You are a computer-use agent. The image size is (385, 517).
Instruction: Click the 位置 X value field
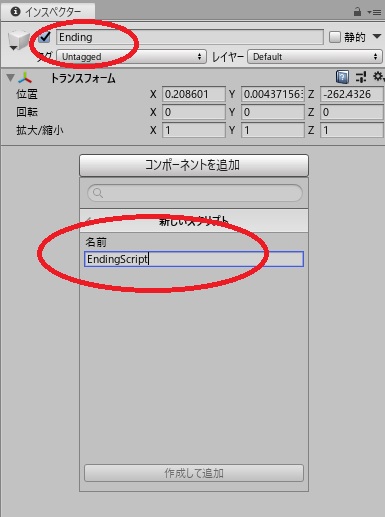[x=194, y=94]
